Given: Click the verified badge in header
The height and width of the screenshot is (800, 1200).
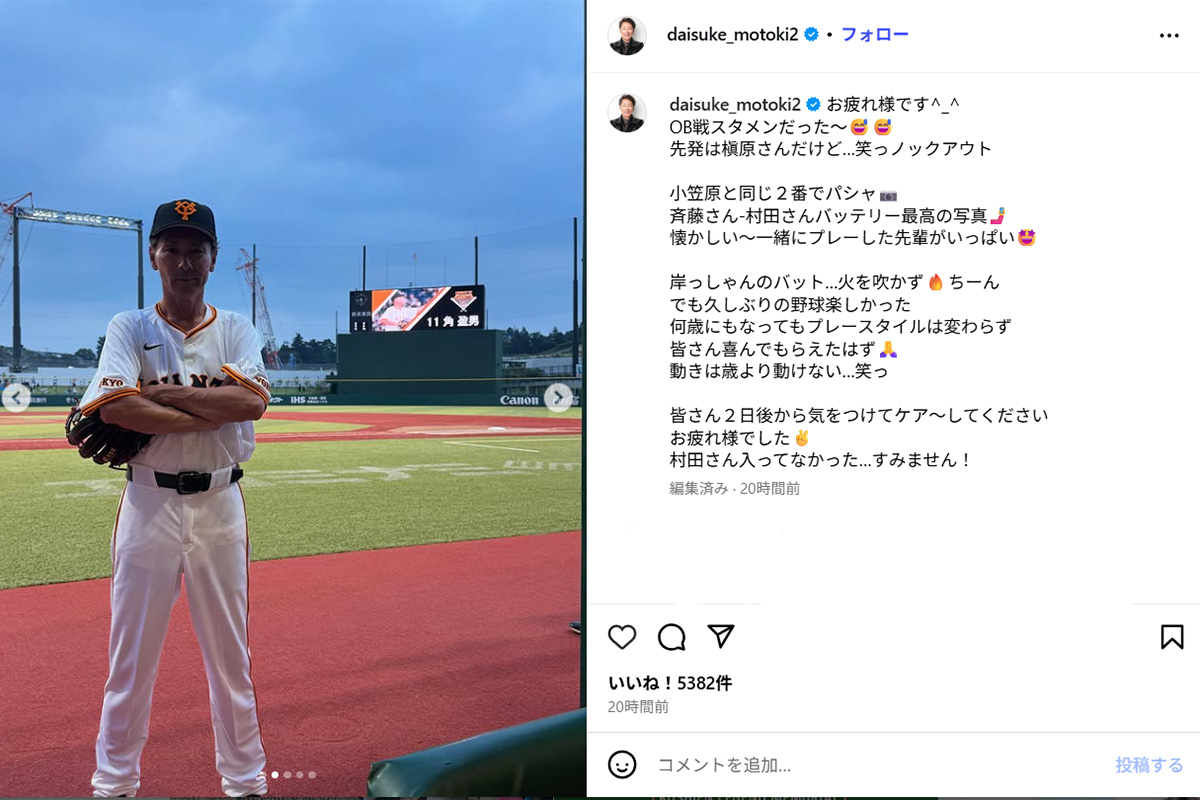Looking at the screenshot, I should pyautogui.click(x=812, y=35).
